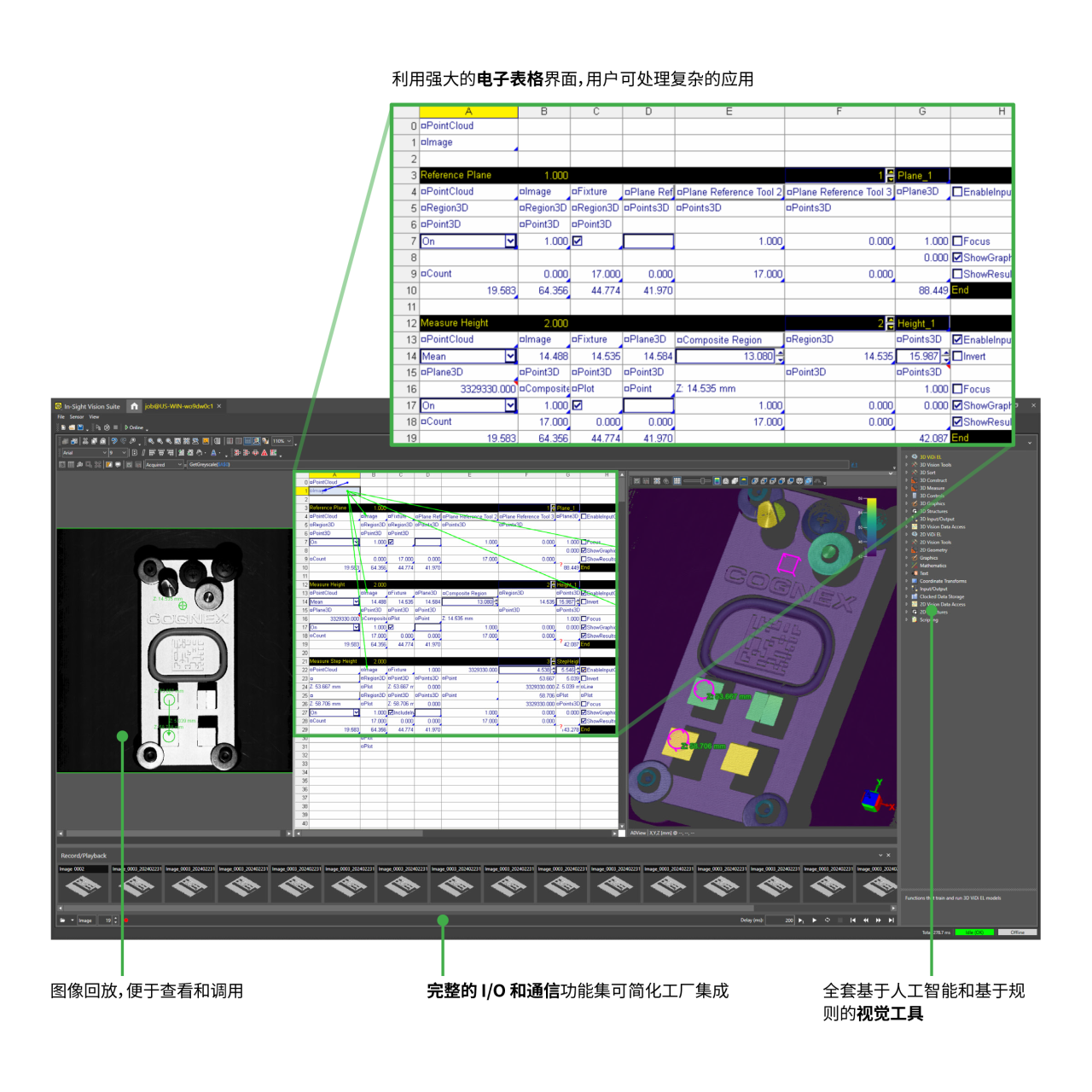Uncheck the checkbox in enlarged cell C7
1092x1092 pixels.
coord(578,241)
